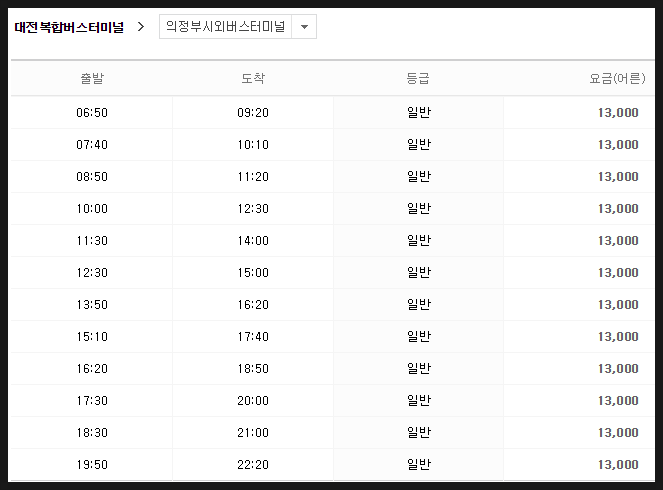Select the 16:20 departure time
The height and width of the screenshot is (490, 663).
pos(92,369)
